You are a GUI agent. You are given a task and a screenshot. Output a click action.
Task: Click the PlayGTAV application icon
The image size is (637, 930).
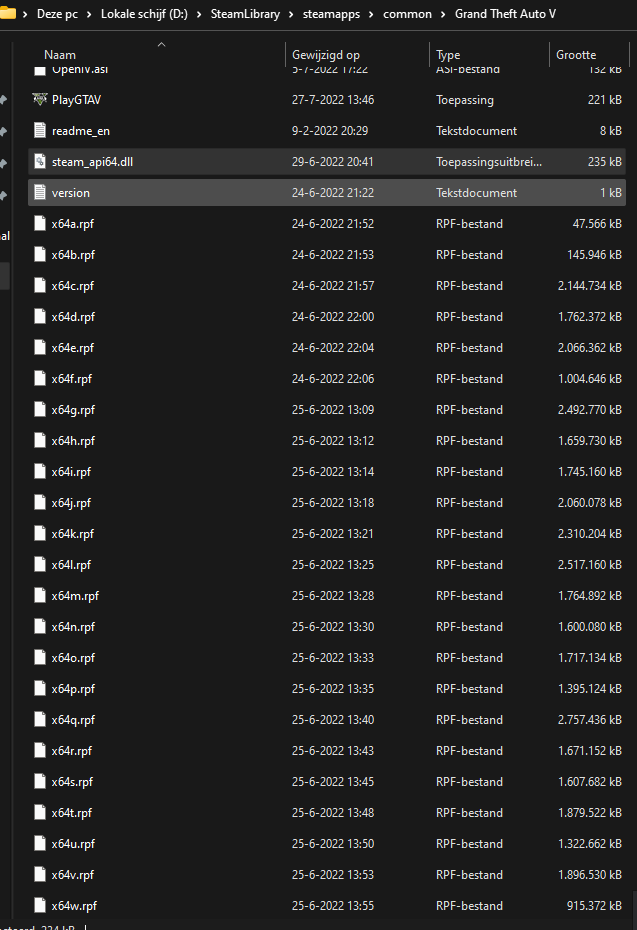click(x=40, y=100)
